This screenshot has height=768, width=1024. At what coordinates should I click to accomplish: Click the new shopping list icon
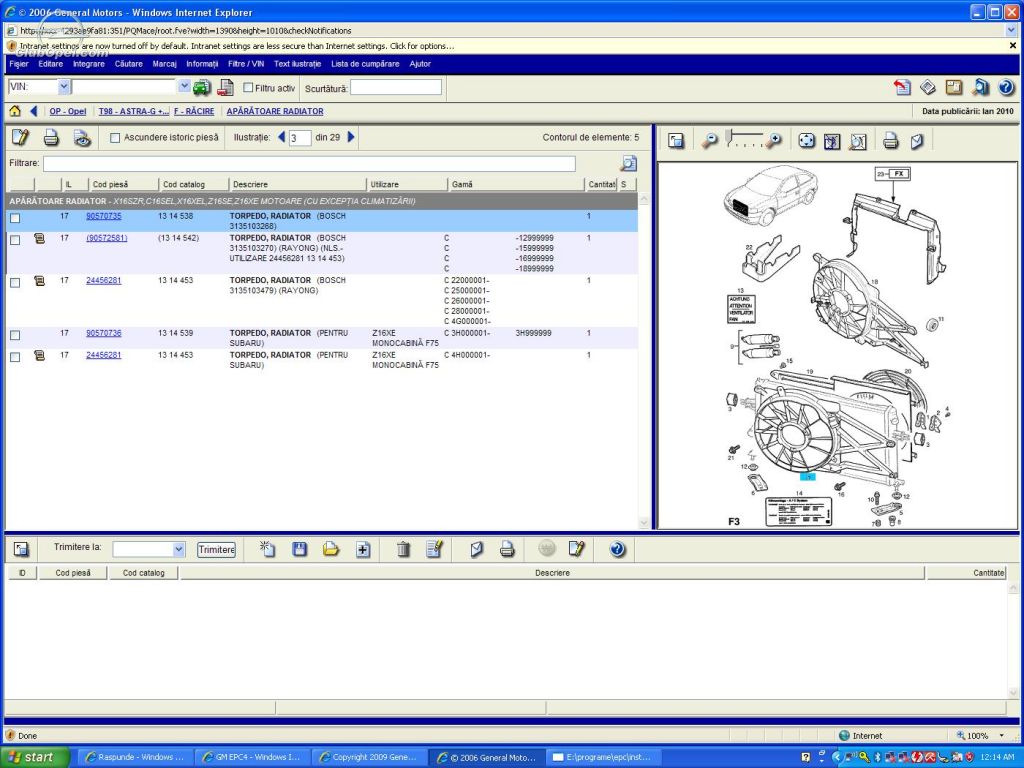click(267, 549)
